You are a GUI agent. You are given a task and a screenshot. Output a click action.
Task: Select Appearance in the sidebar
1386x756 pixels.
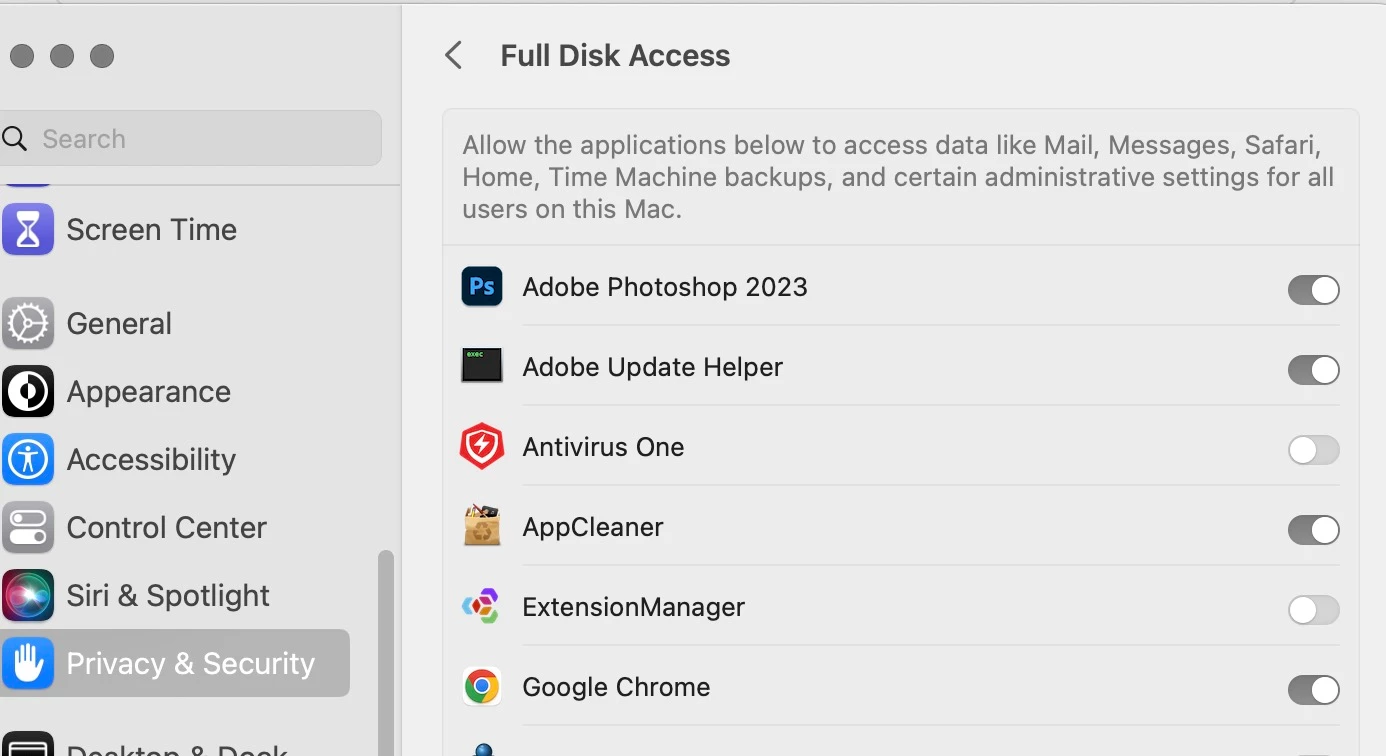click(x=175, y=391)
